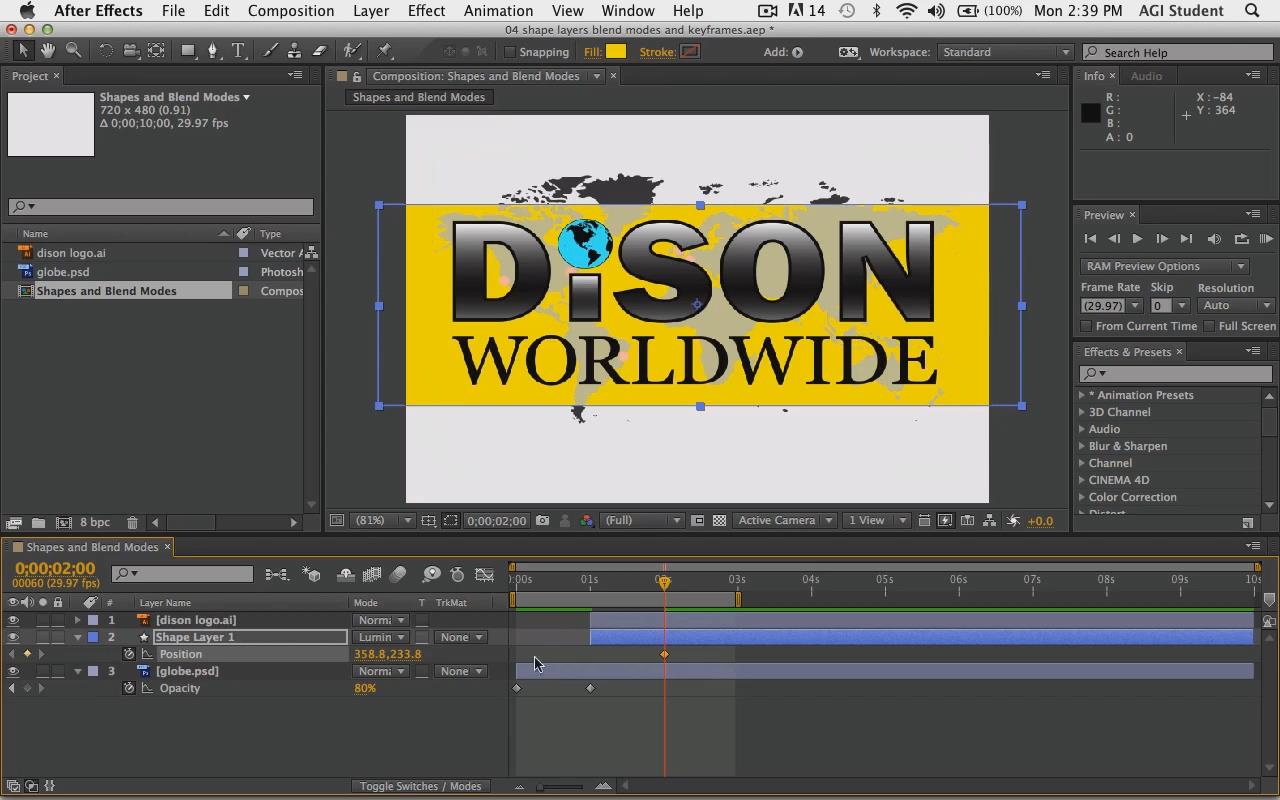Click the Opacity value 80%
The width and height of the screenshot is (1280, 800).
point(365,688)
